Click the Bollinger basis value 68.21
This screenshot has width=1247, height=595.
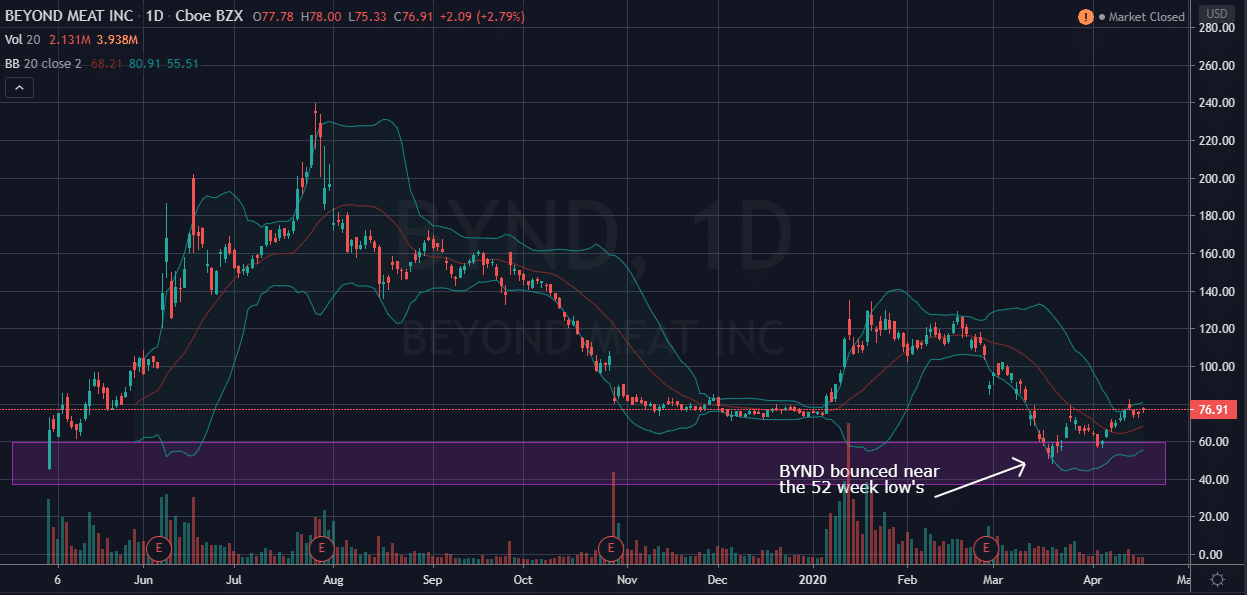pos(105,63)
